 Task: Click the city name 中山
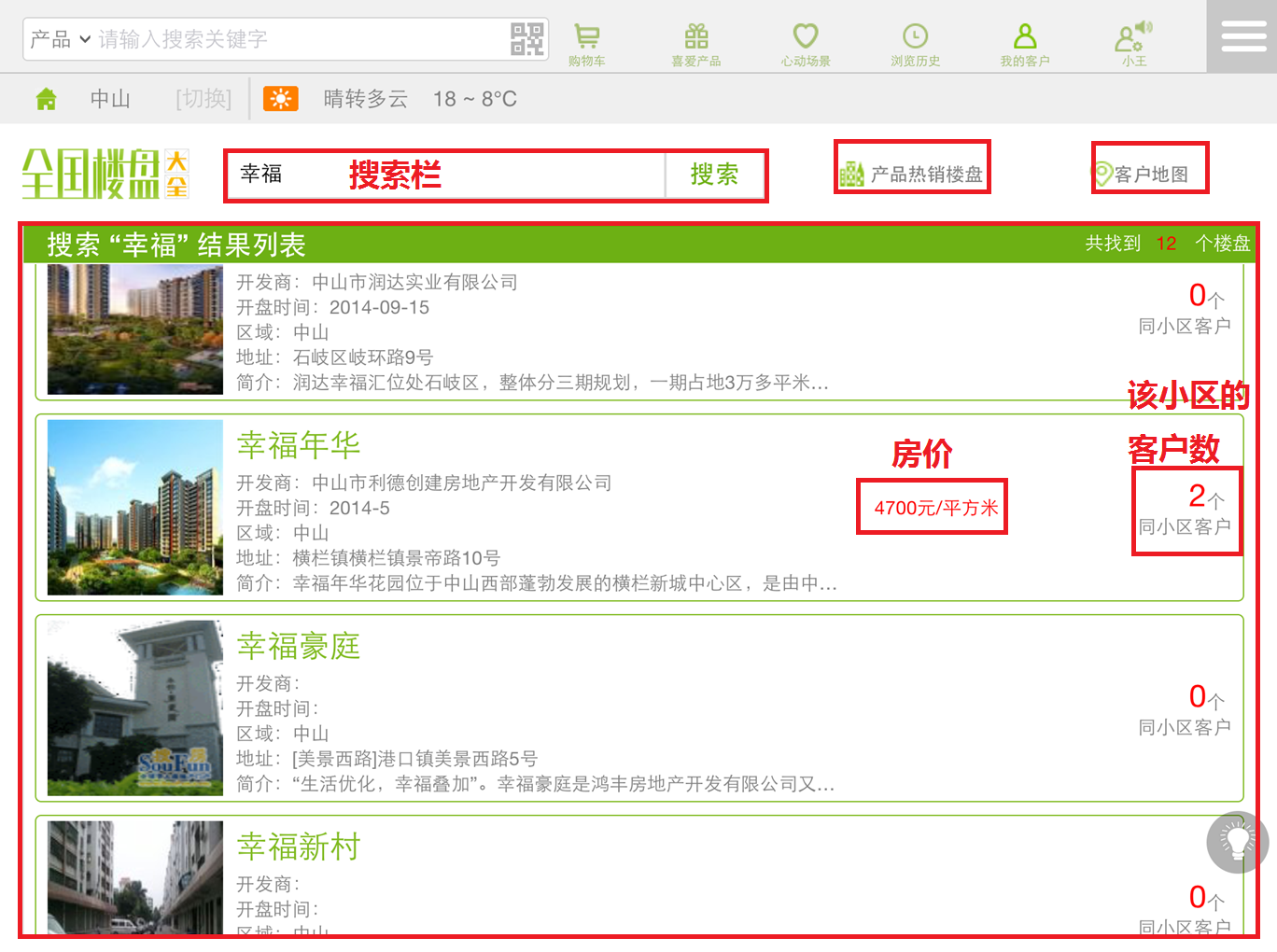coord(110,99)
